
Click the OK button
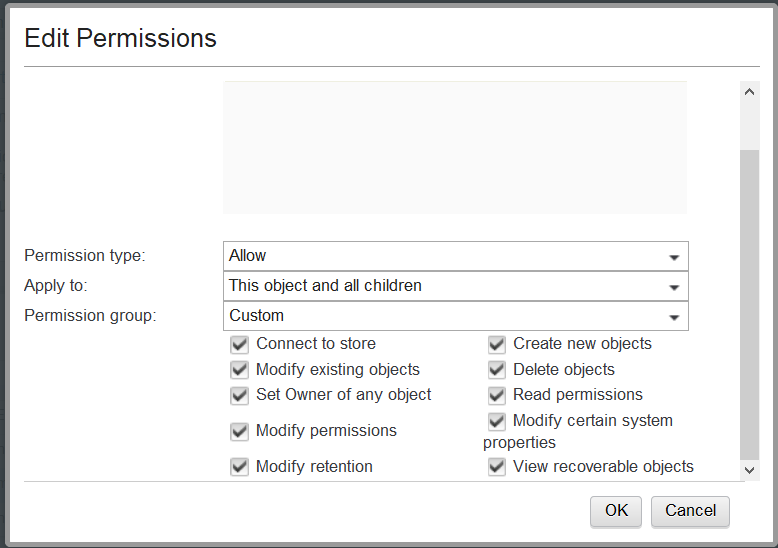(x=616, y=511)
